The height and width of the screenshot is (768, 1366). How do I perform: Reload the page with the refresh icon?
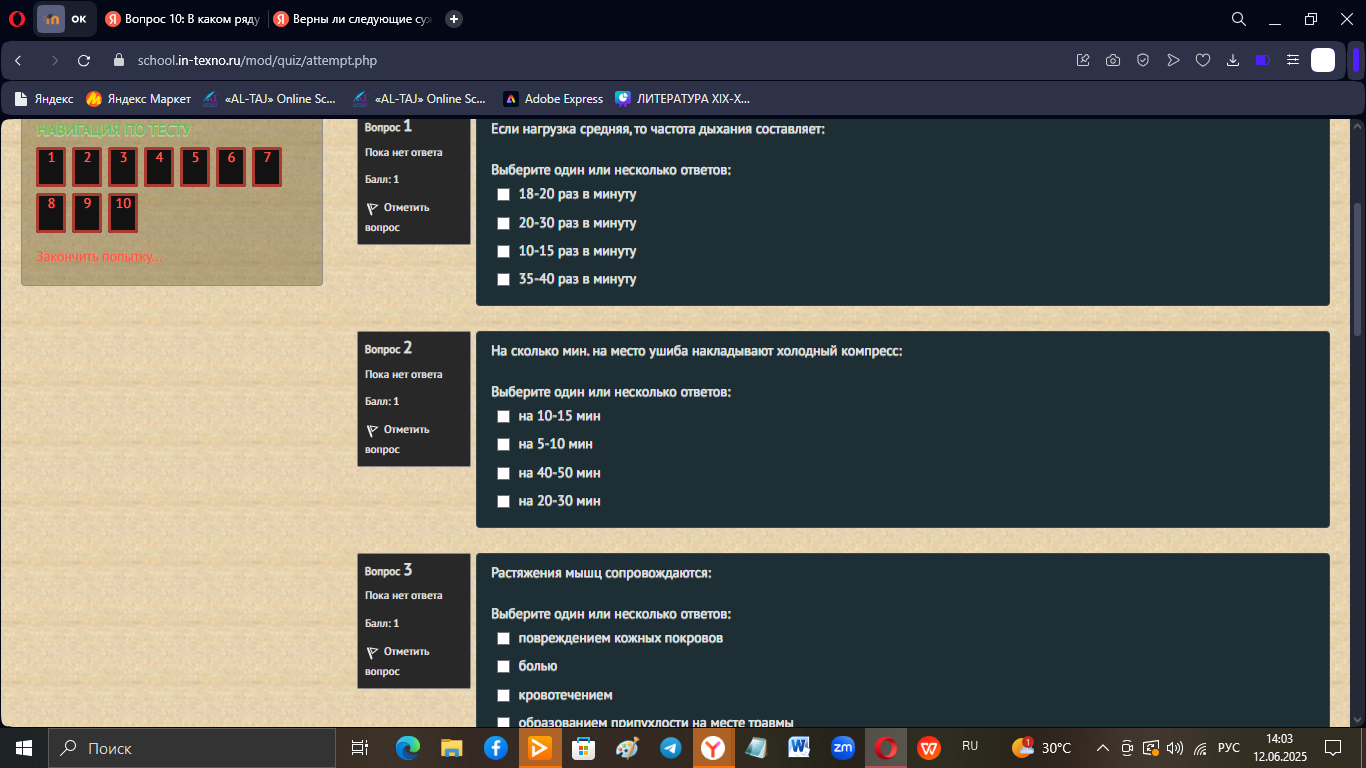coord(84,60)
